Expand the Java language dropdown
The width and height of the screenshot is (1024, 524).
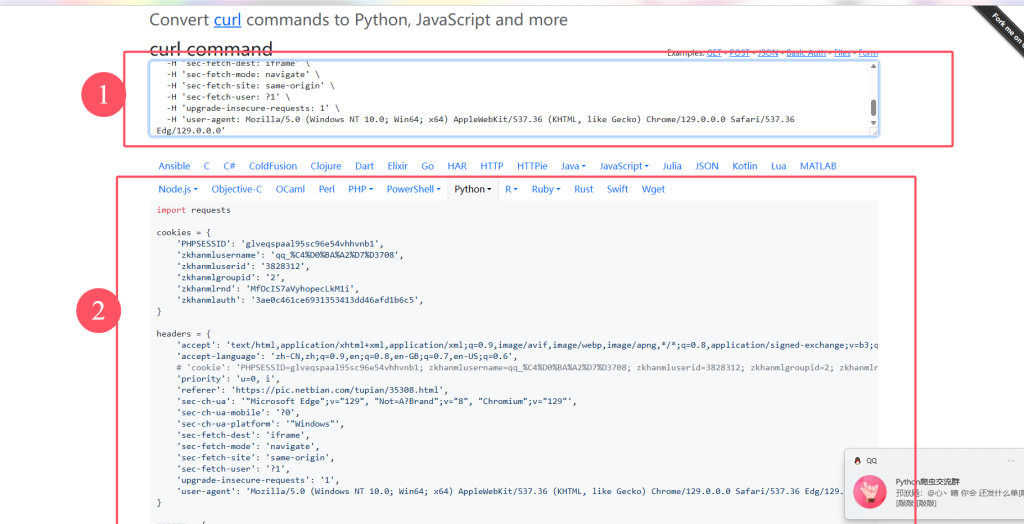573,166
